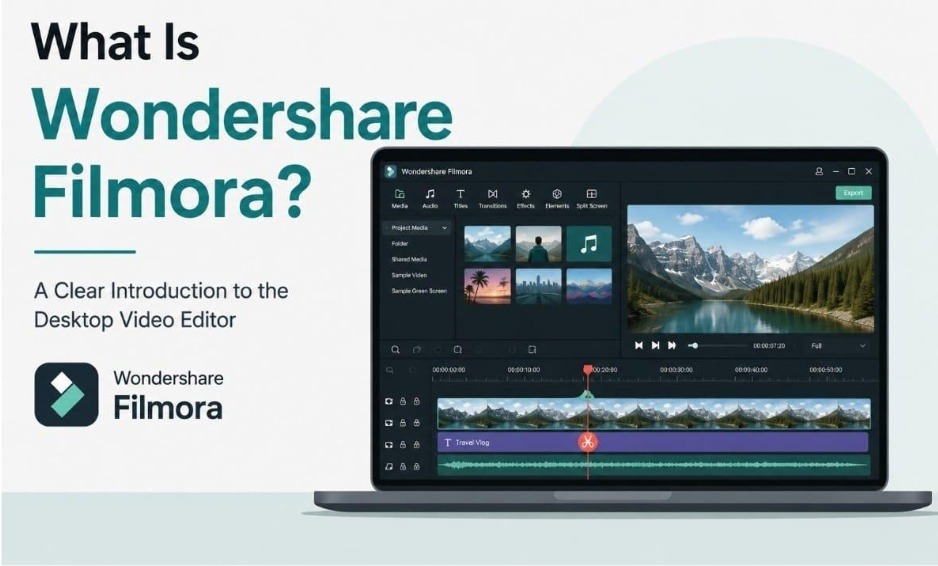
Task: Click 00:00:40:00 on the timeline ruler
Action: (x=751, y=370)
